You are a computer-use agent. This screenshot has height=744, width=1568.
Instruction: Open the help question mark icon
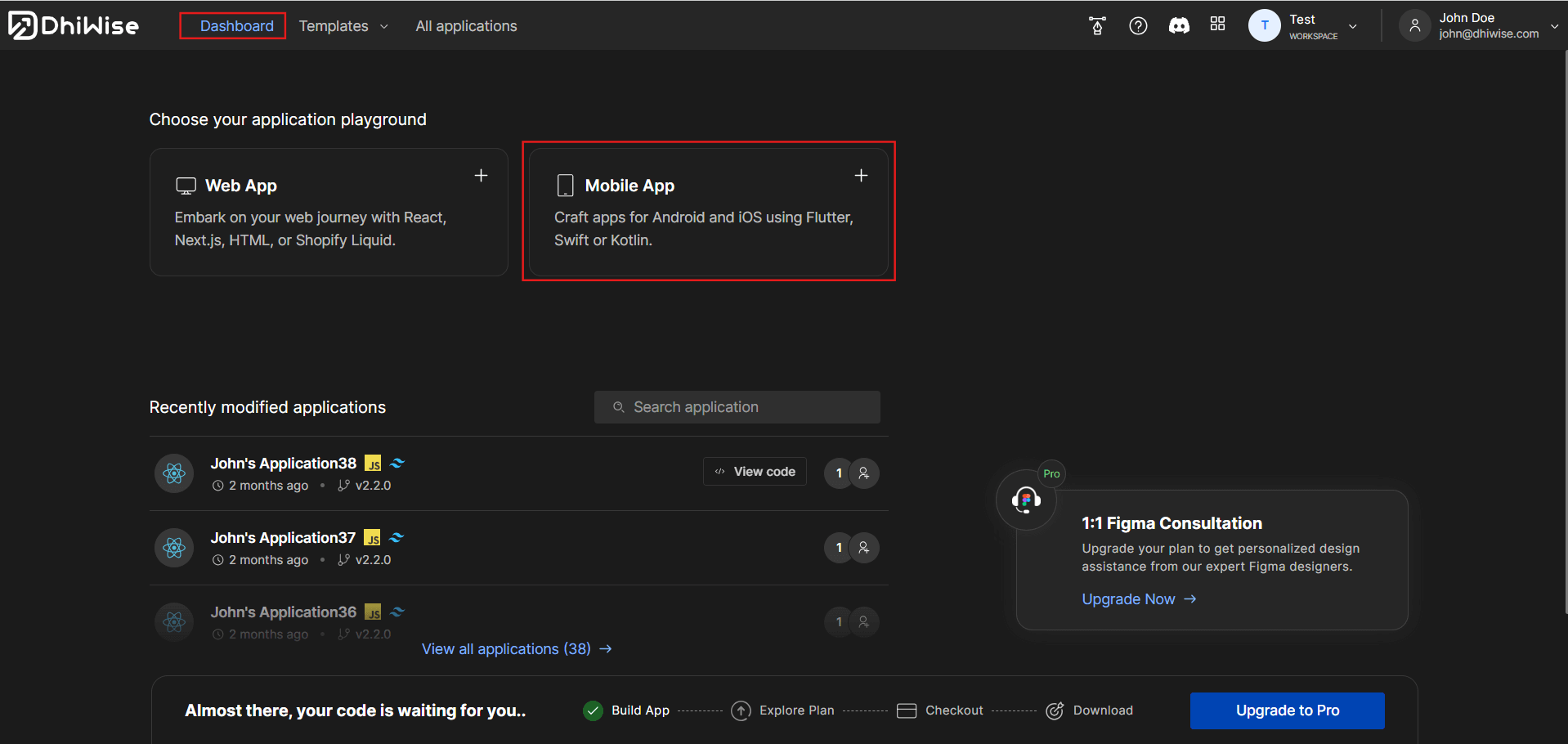pos(1138,26)
